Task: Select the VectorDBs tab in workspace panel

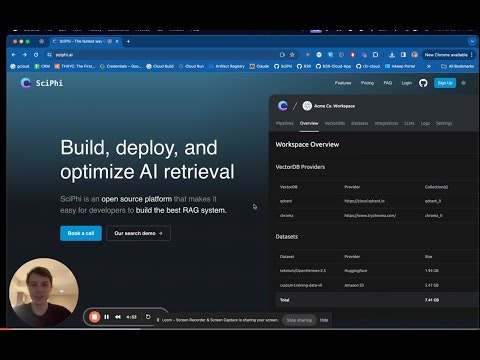Action: (335, 123)
